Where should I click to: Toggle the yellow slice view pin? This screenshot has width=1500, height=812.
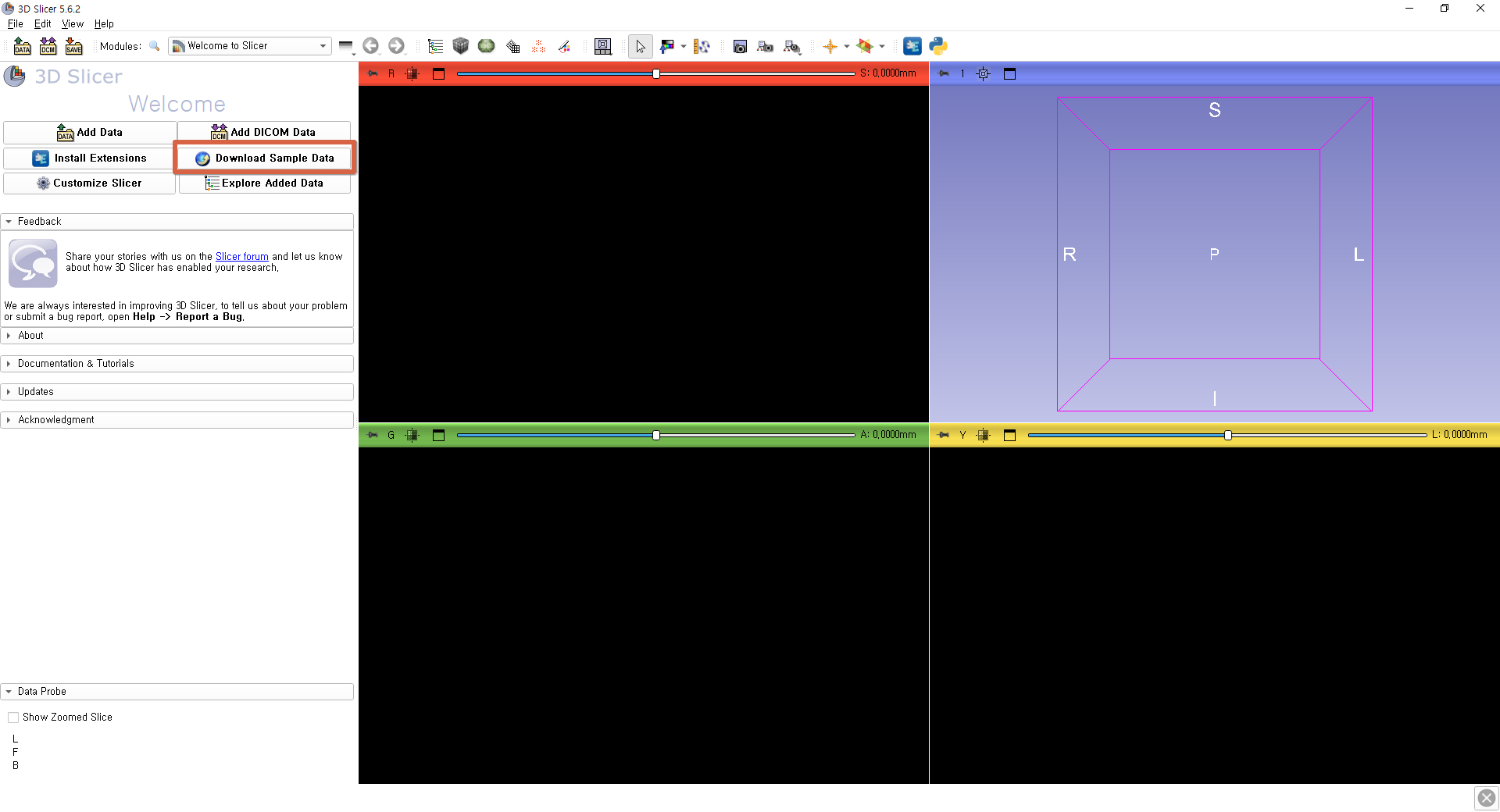944,435
